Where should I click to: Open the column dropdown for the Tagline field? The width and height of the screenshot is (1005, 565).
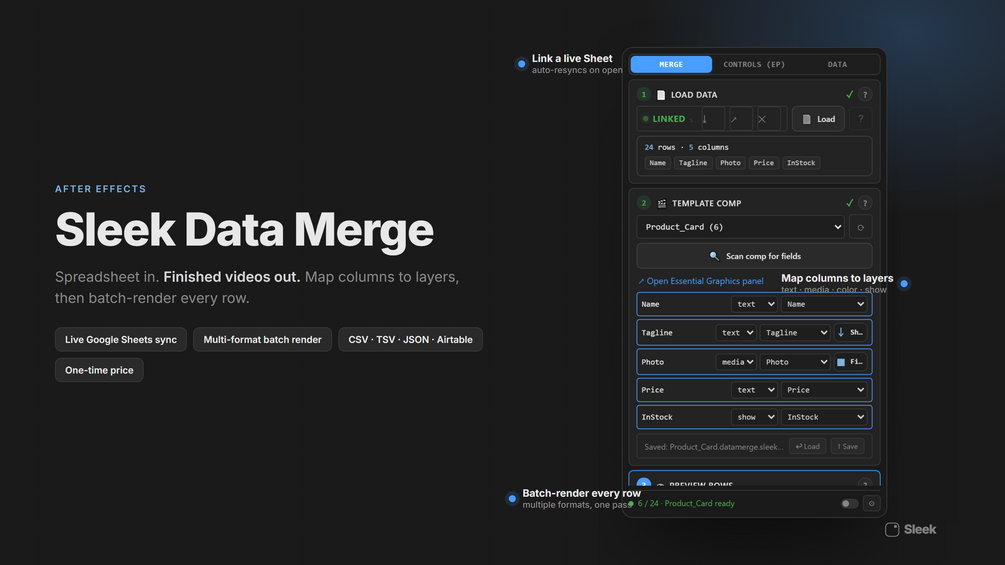tap(795, 332)
